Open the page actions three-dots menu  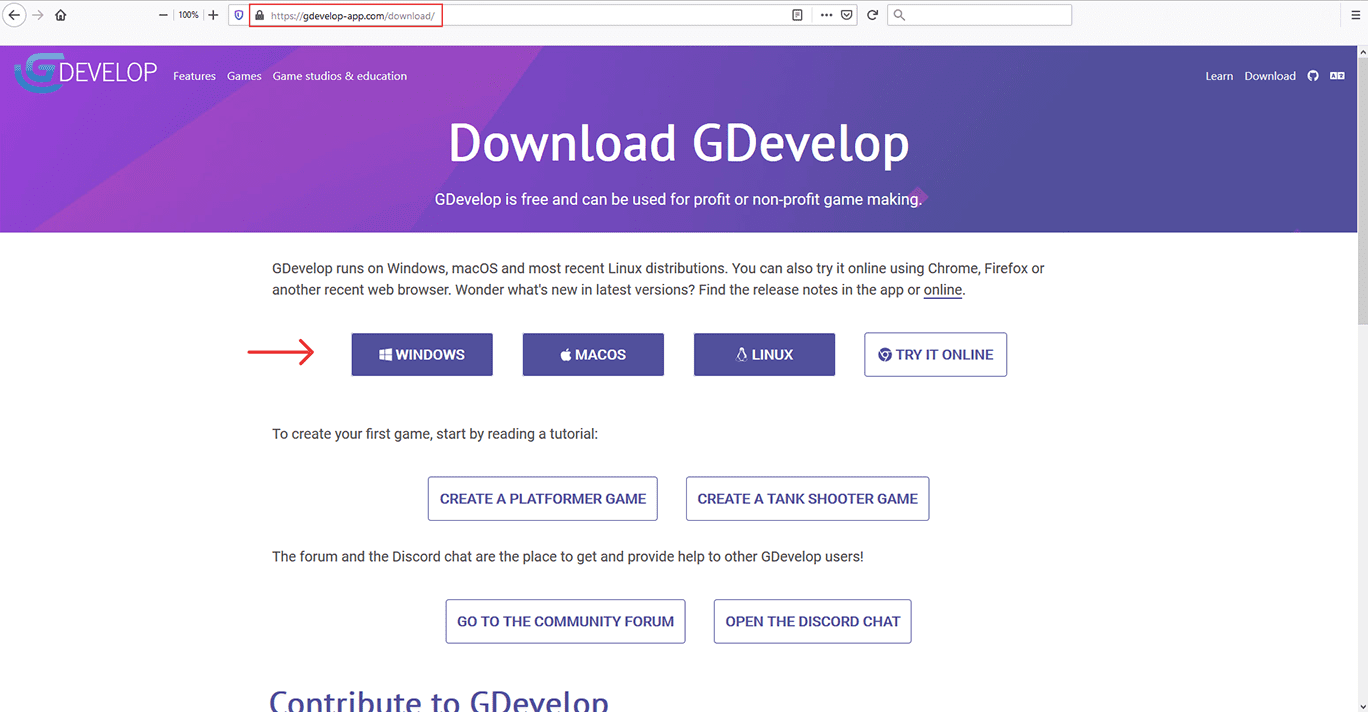click(x=826, y=15)
